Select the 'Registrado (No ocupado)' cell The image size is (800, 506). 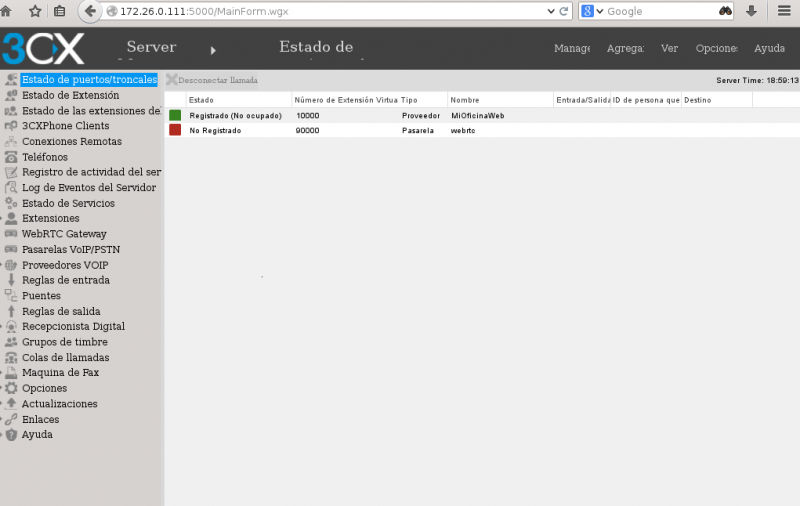click(x=235, y=116)
